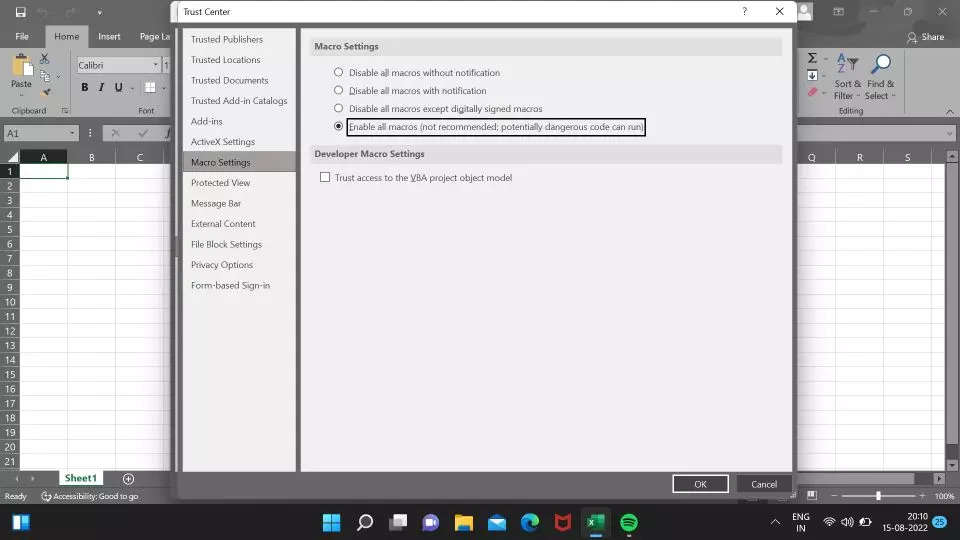Image resolution: width=960 pixels, height=540 pixels.
Task: Open taskbar Search
Action: (365, 523)
